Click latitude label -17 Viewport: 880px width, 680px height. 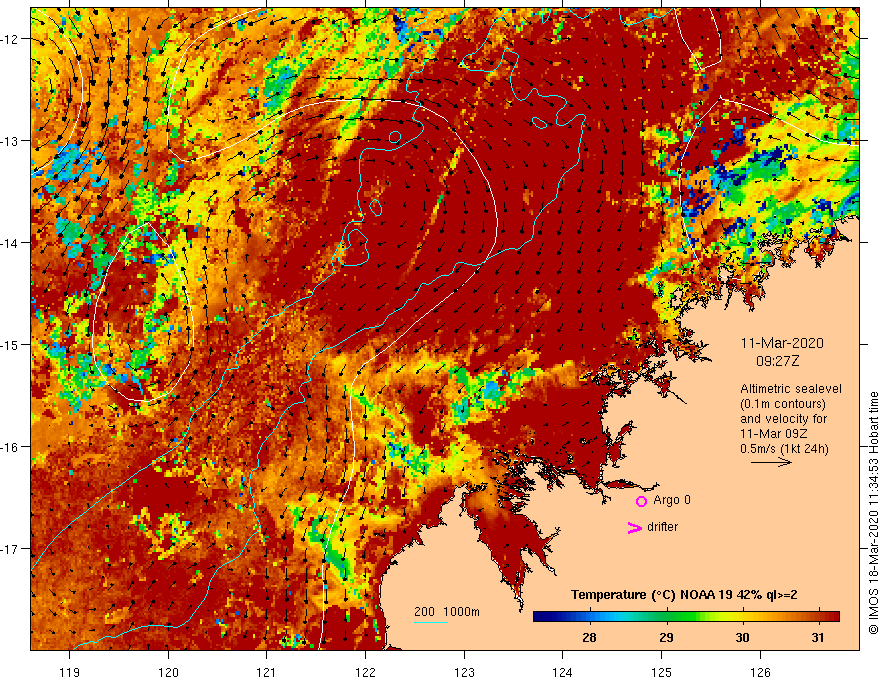10,549
